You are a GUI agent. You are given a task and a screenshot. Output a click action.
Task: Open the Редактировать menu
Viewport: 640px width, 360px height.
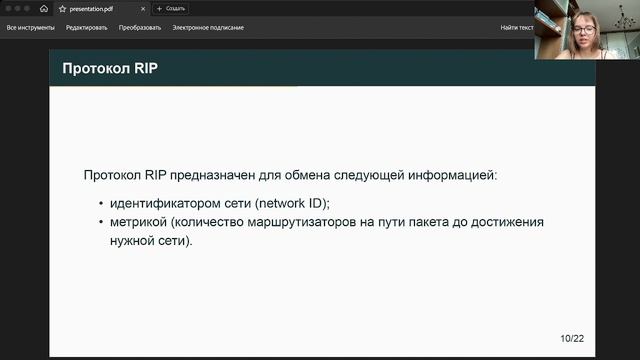click(87, 28)
